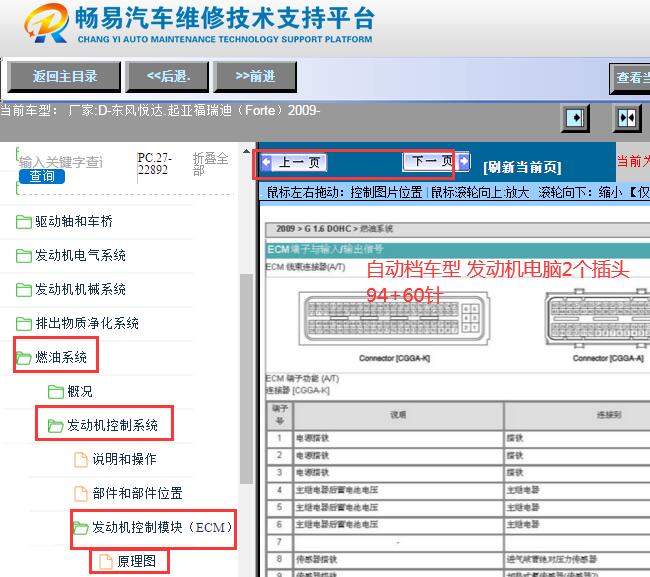Screen dimensions: 650x577
Task: Click the tree panel scrollbar thumb
Action: tap(246, 379)
